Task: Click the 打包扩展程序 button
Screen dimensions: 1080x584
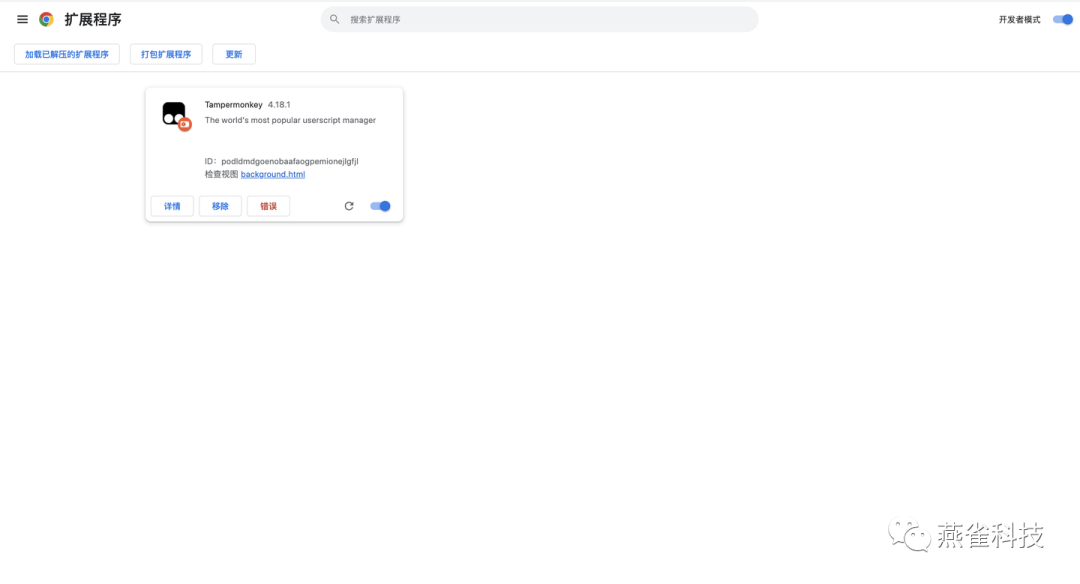Action: [165, 54]
